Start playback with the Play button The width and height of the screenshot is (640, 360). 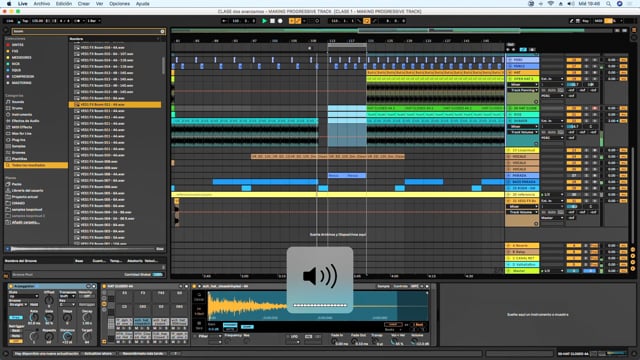pos(264,21)
